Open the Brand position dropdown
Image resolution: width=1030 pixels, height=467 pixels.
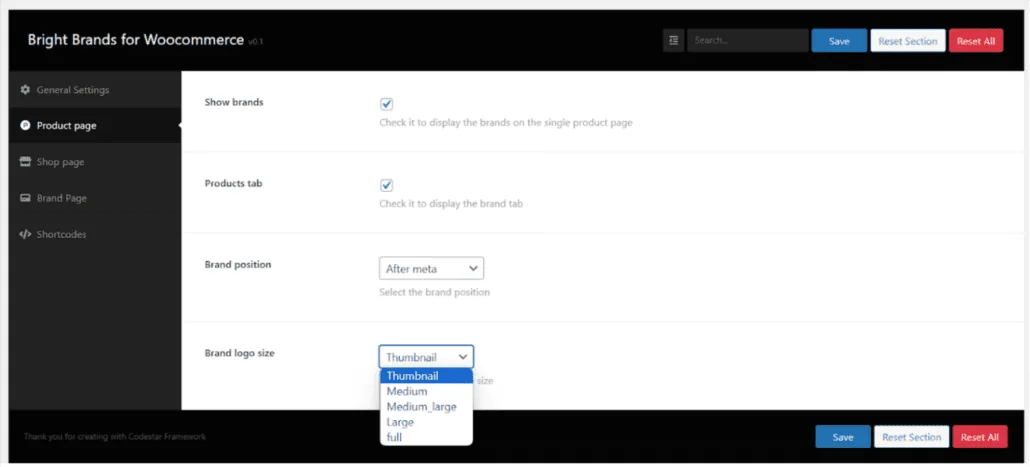(x=432, y=268)
